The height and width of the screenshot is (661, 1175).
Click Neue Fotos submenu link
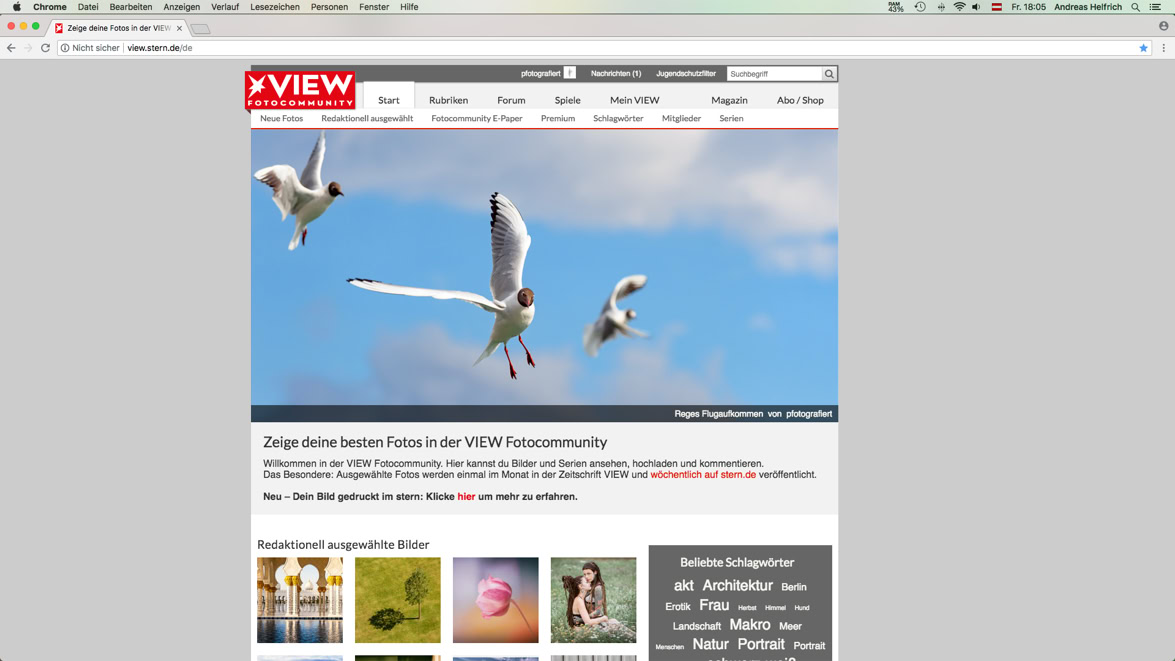[x=282, y=118]
